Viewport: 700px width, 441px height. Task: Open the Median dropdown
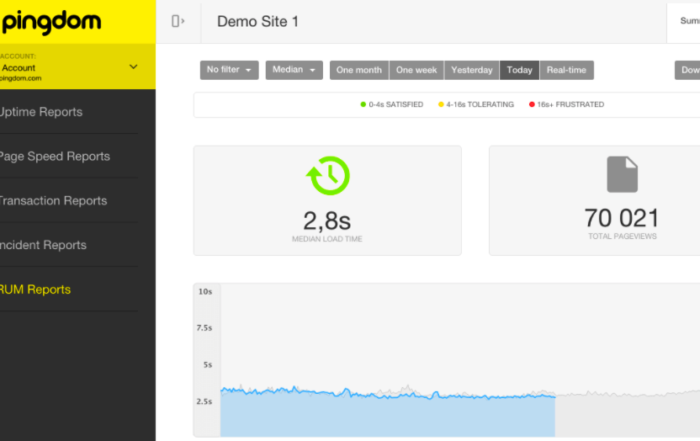click(x=294, y=70)
